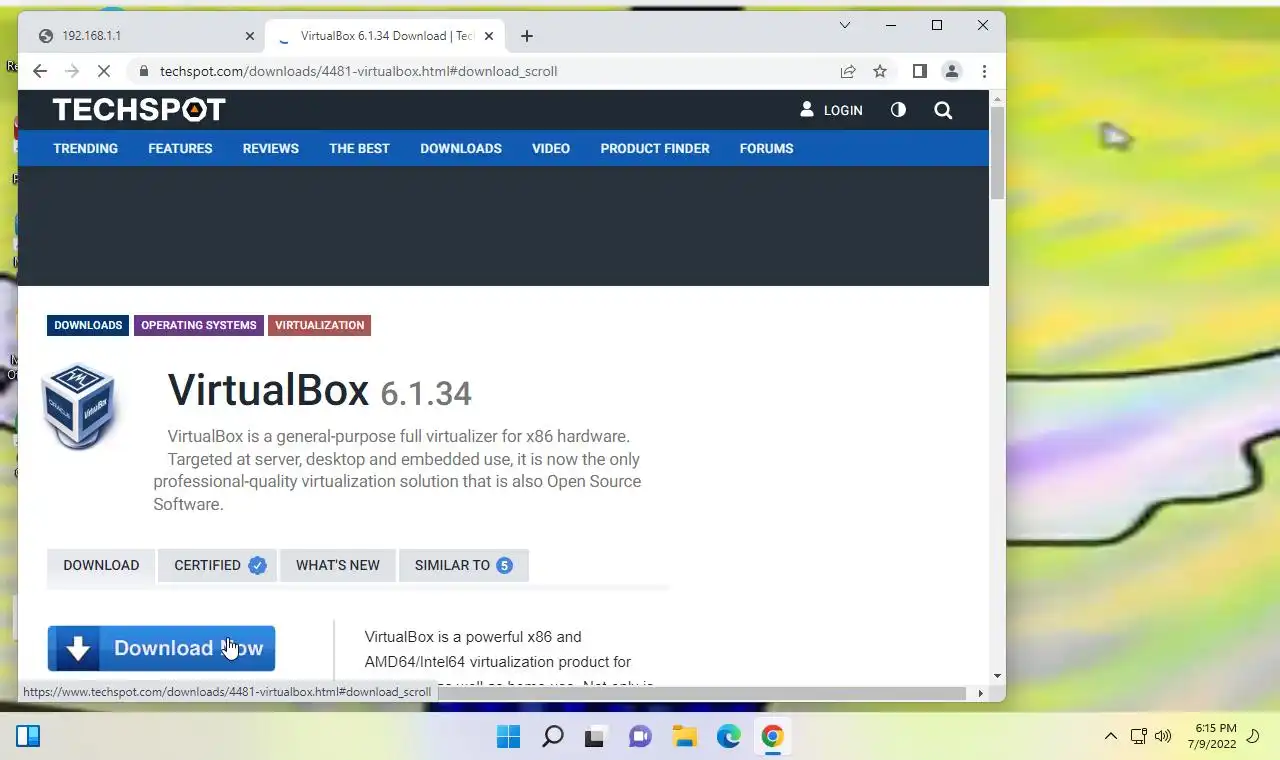
Task: Click the Virtualization tag
Action: click(x=319, y=325)
